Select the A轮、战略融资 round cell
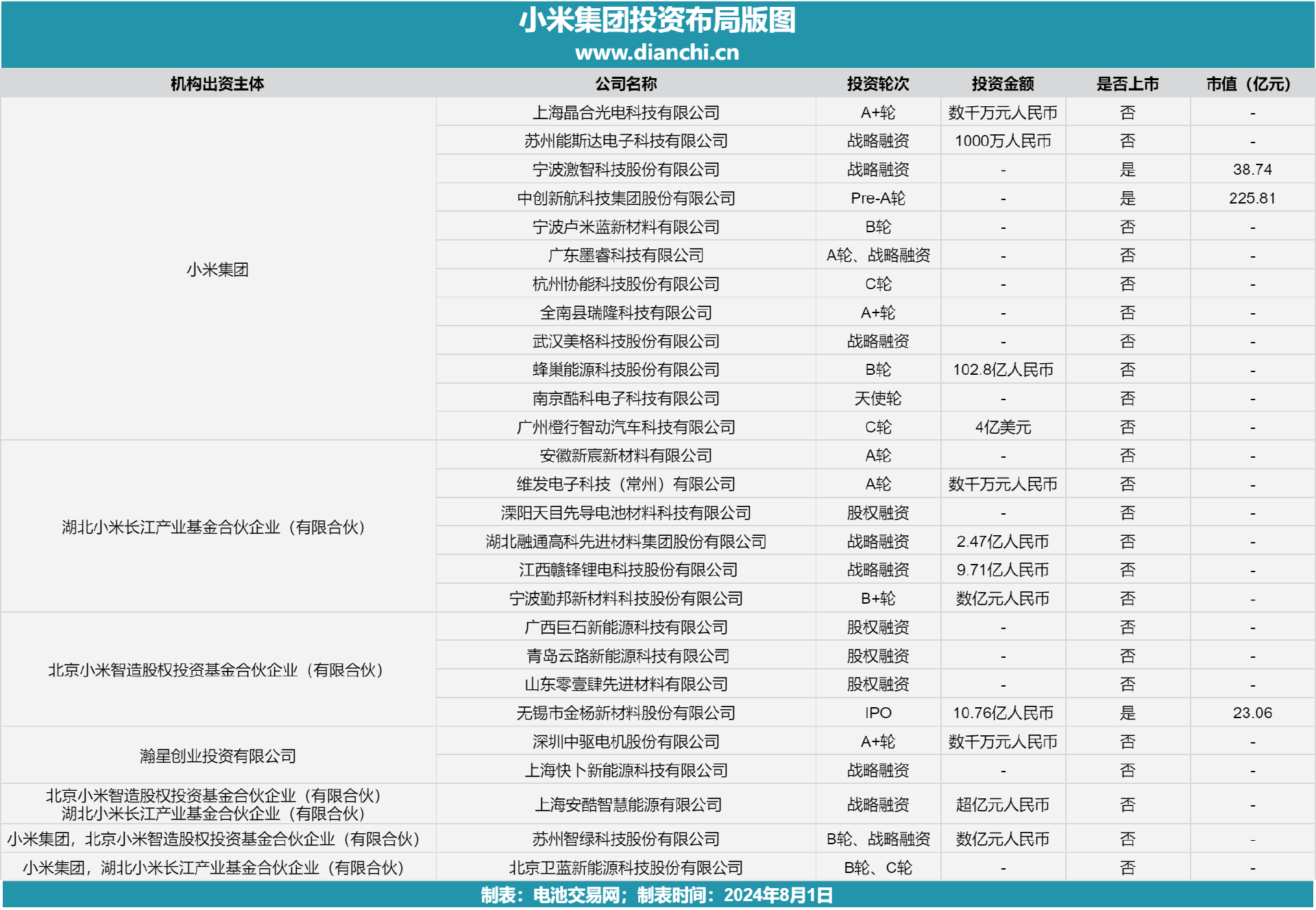This screenshot has width=1316, height=910. (878, 255)
